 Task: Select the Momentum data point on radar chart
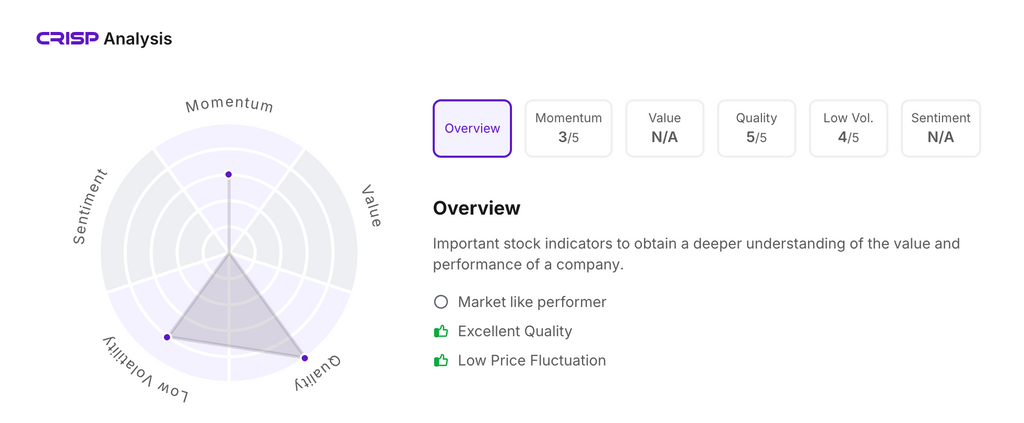point(229,175)
